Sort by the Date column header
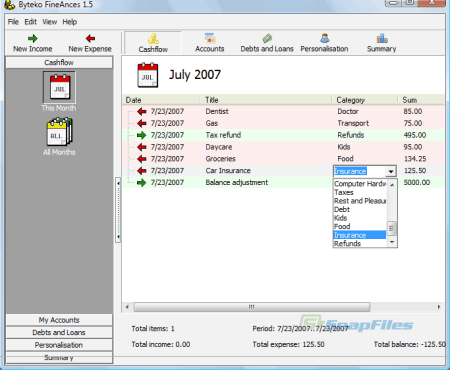The width and height of the screenshot is (450, 370). click(x=161, y=100)
